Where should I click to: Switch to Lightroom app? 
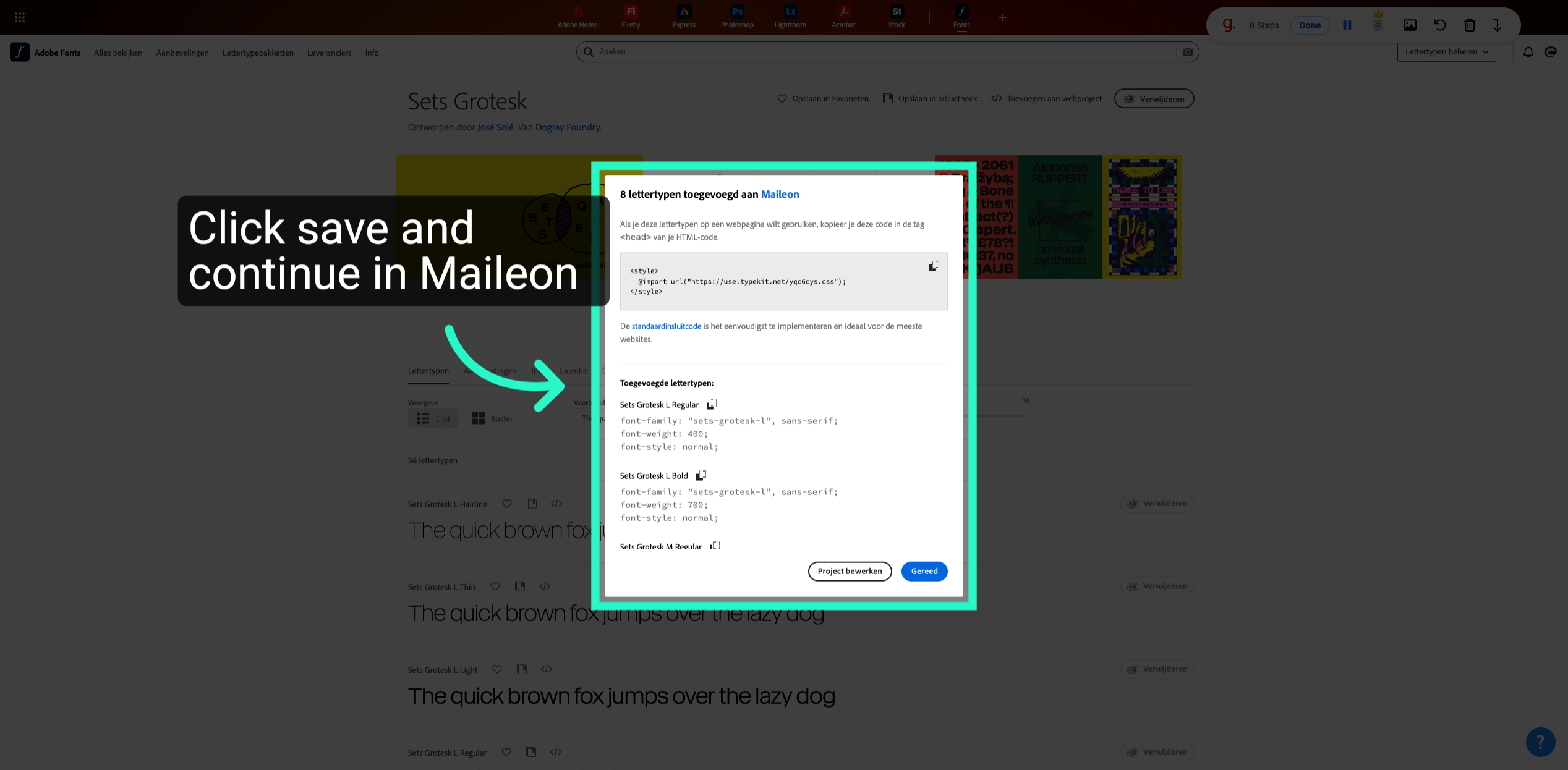coord(790,17)
